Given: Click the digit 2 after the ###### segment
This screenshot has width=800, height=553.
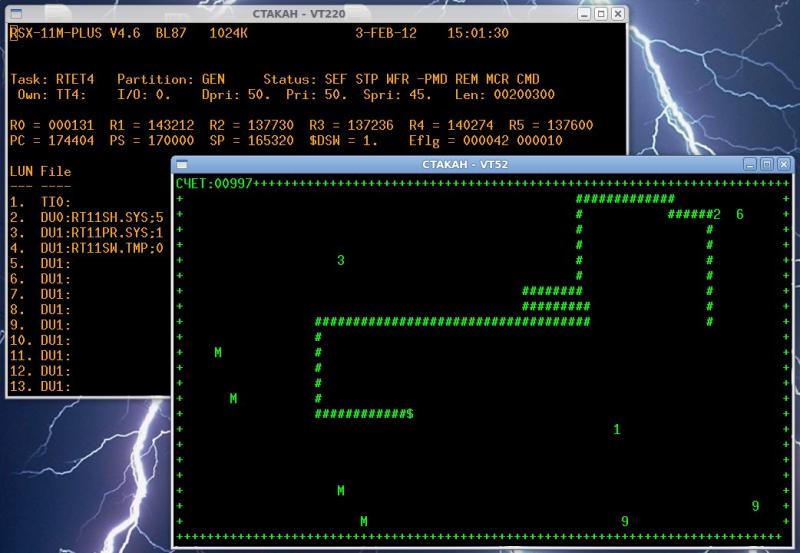Looking at the screenshot, I should [x=717, y=214].
